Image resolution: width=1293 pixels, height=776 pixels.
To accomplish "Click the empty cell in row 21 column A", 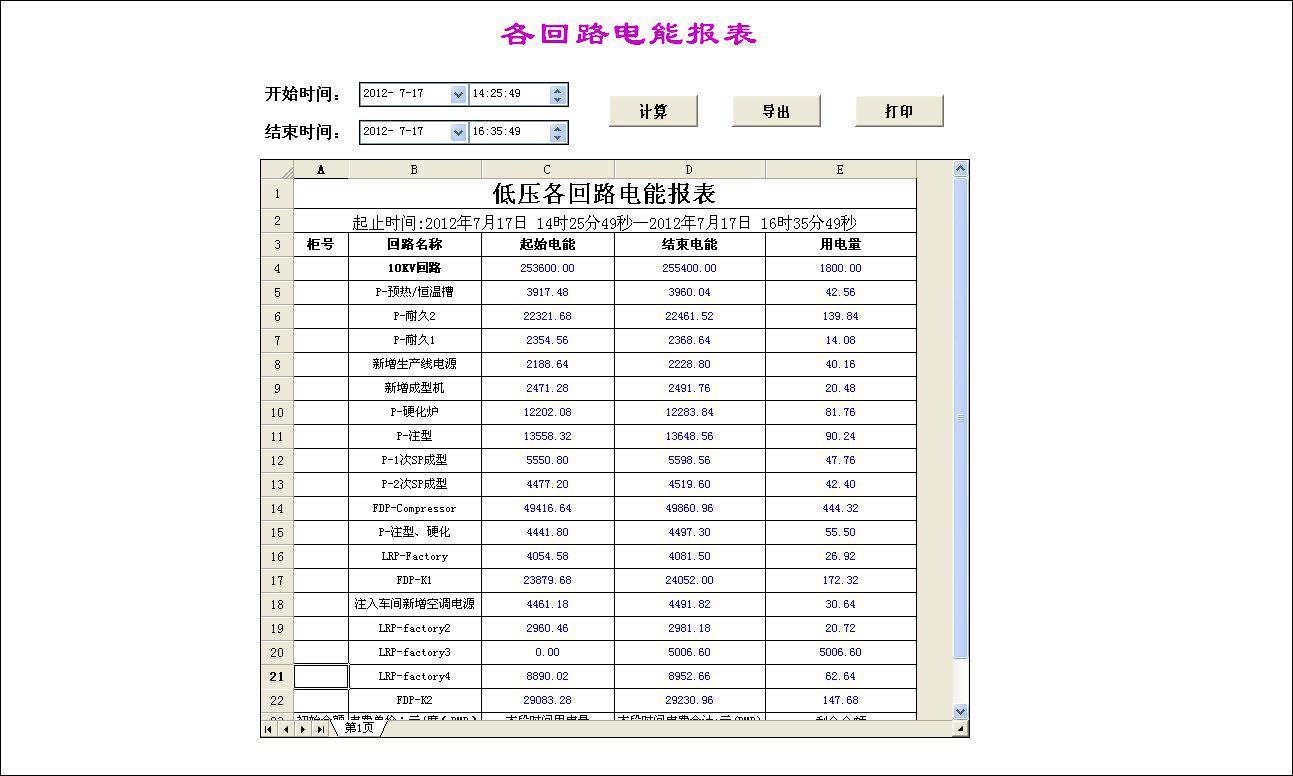I will (321, 676).
